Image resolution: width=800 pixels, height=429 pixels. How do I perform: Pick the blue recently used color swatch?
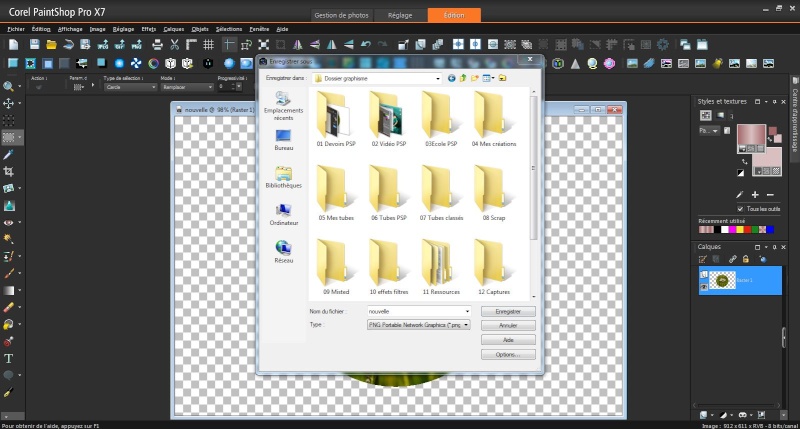[770, 230]
